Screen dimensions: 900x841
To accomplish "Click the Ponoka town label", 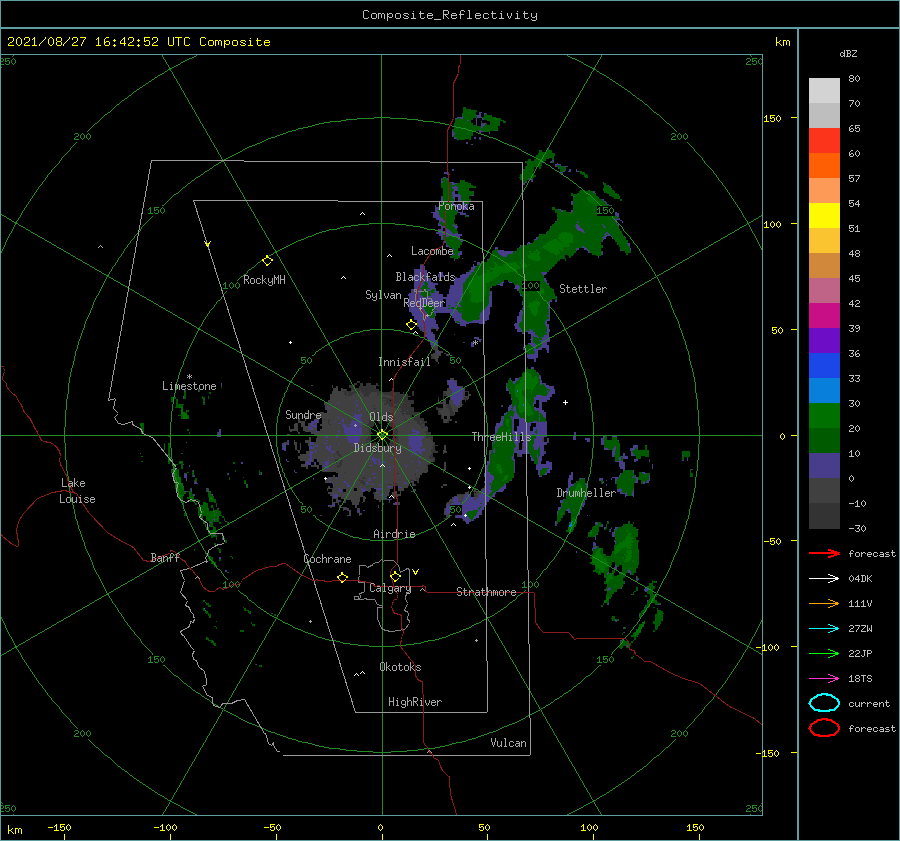I will [456, 206].
